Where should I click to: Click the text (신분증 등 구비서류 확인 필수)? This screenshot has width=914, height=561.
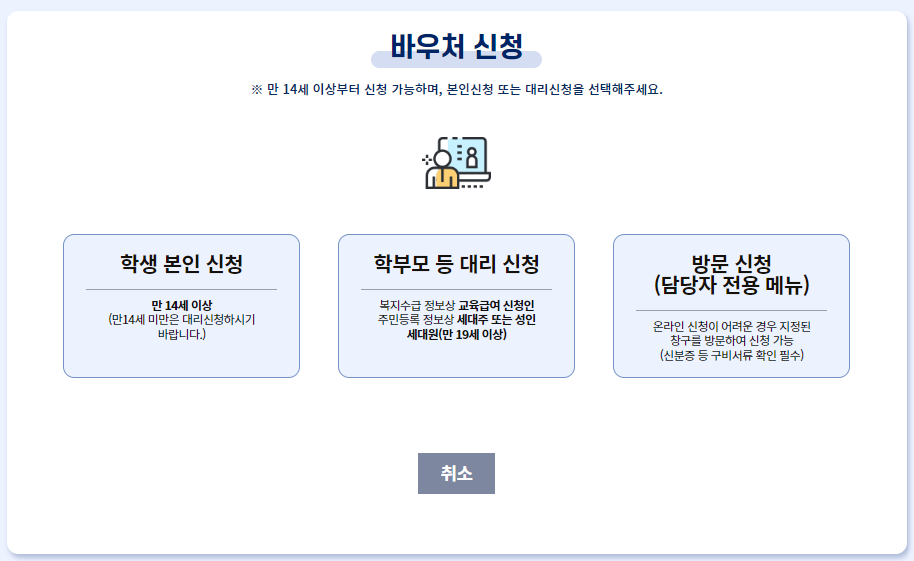732,355
